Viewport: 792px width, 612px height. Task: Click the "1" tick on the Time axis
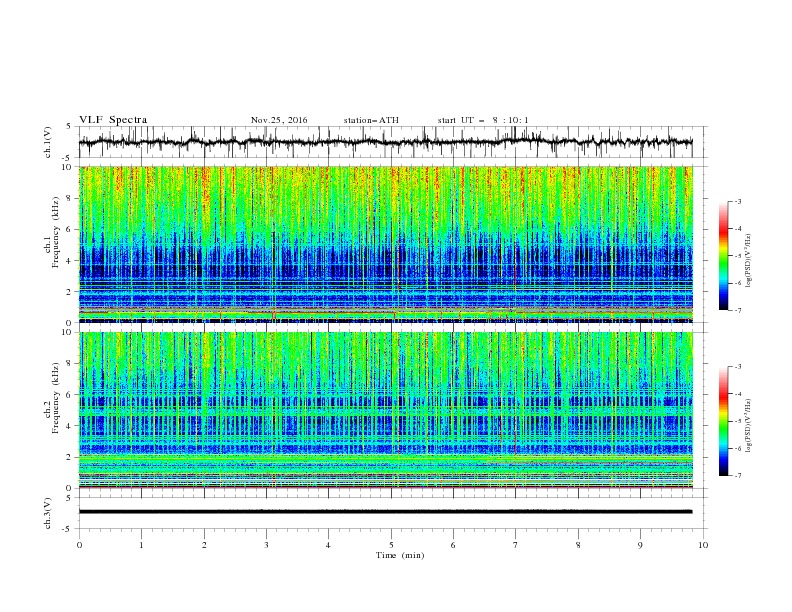click(x=142, y=545)
